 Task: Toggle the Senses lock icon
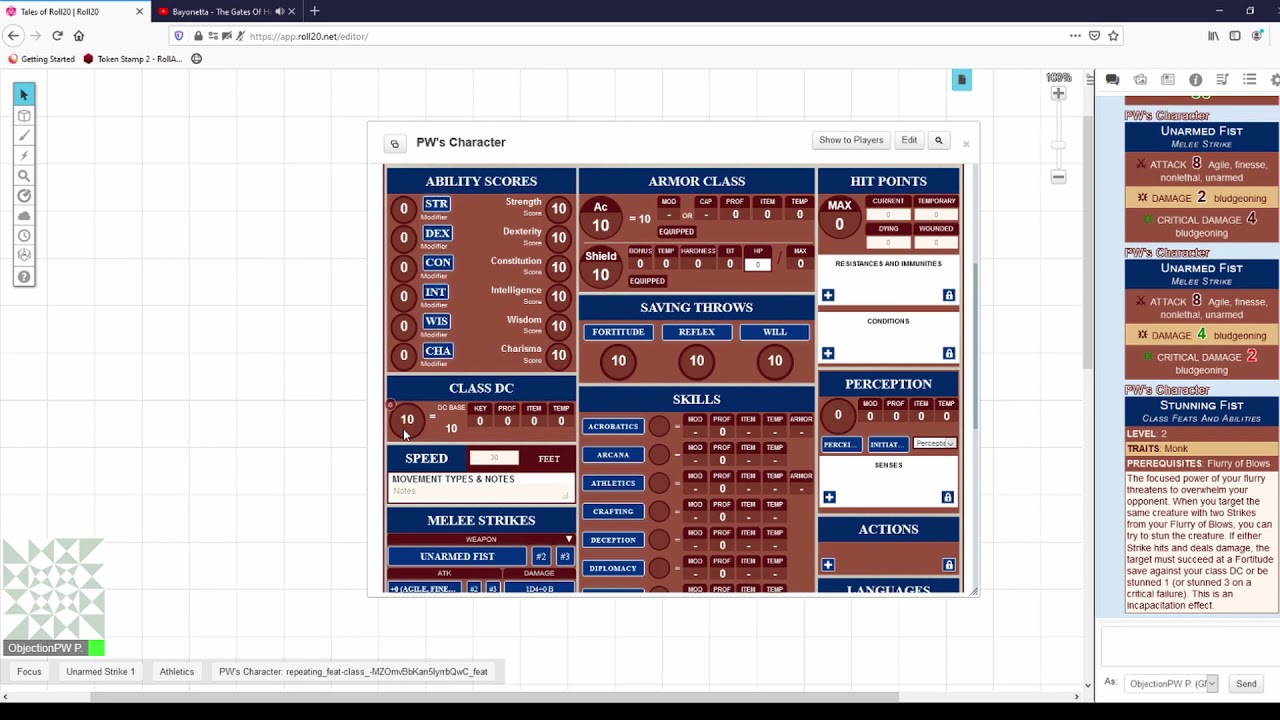[947, 497]
